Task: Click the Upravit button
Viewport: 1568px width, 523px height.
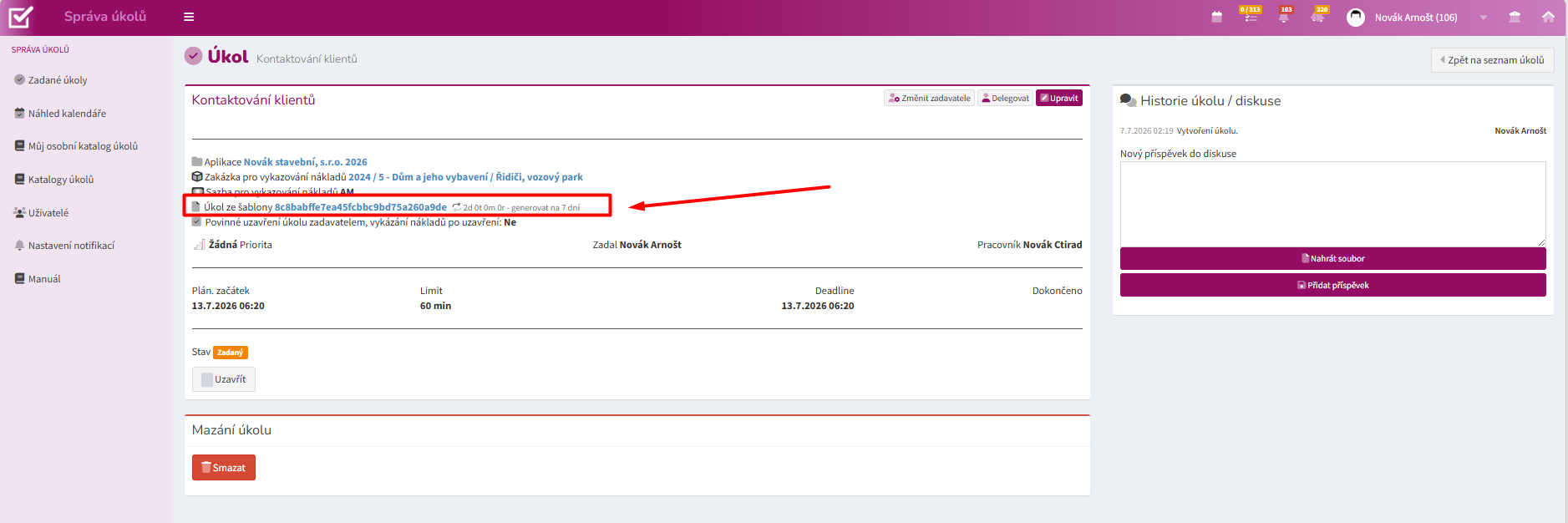Action: click(1059, 98)
